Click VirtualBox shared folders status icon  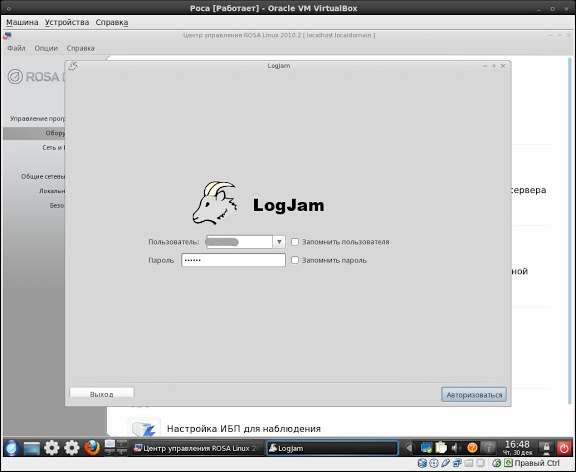point(468,463)
